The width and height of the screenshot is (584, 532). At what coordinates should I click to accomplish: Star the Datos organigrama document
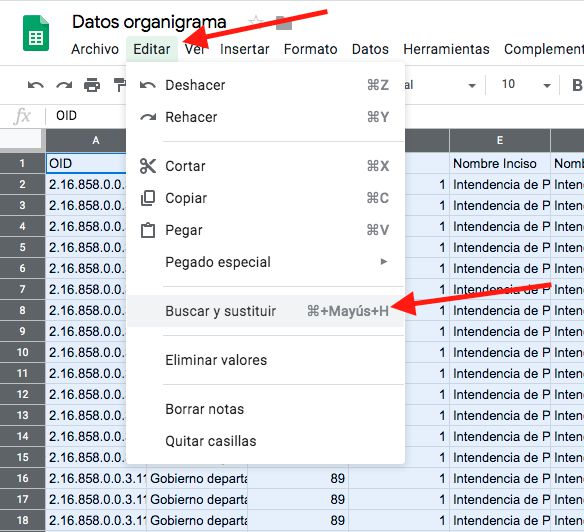point(256,22)
